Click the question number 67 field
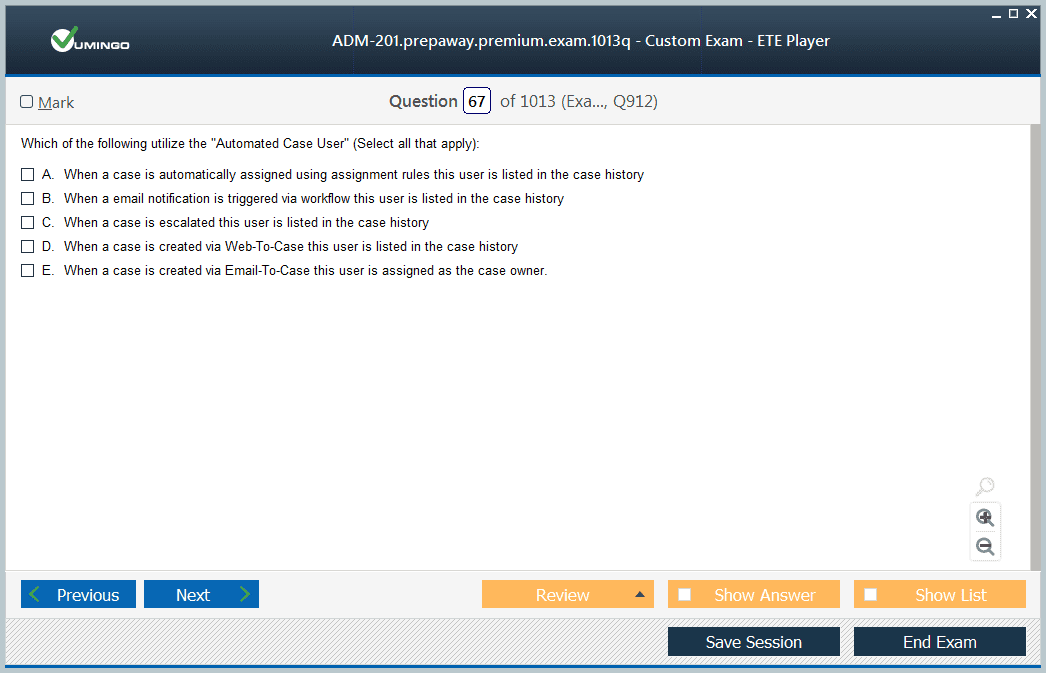The image size is (1046, 673). click(476, 102)
